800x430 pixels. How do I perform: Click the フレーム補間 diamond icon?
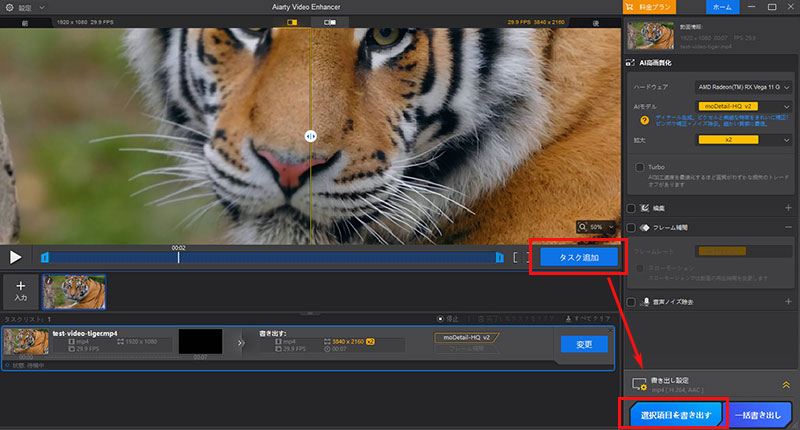[645, 227]
